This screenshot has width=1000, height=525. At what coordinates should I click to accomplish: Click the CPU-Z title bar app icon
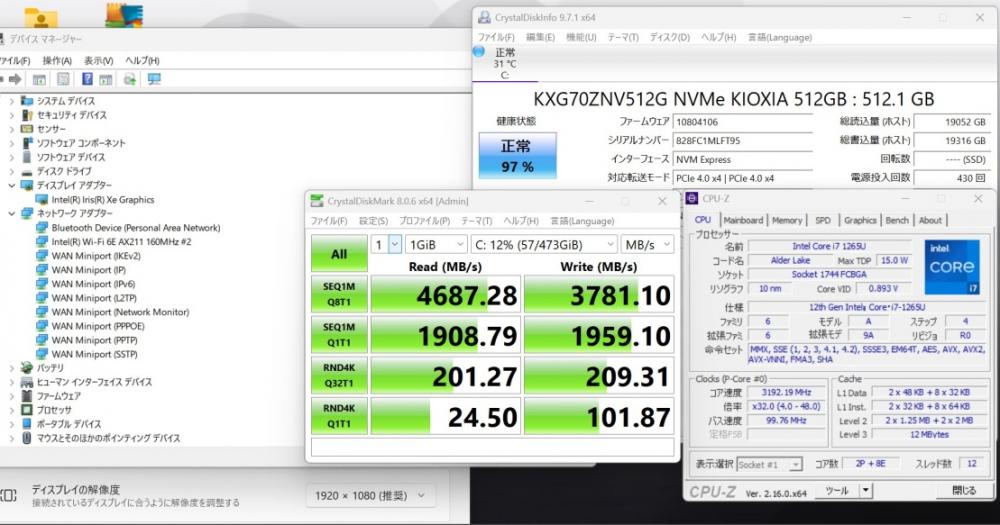click(692, 198)
